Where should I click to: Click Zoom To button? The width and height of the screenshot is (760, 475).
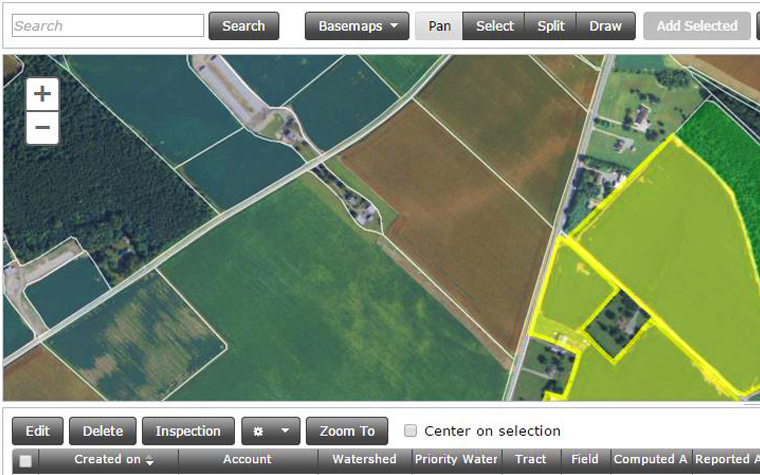347,431
